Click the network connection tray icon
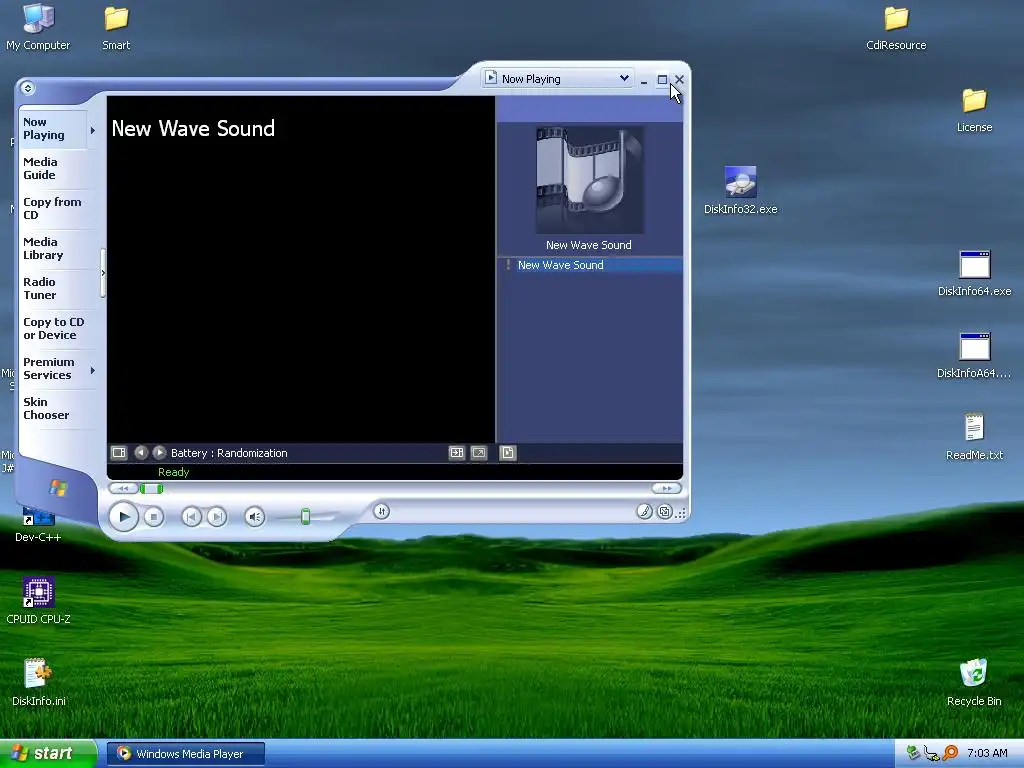This screenshot has height=768, width=1024. (x=932, y=754)
